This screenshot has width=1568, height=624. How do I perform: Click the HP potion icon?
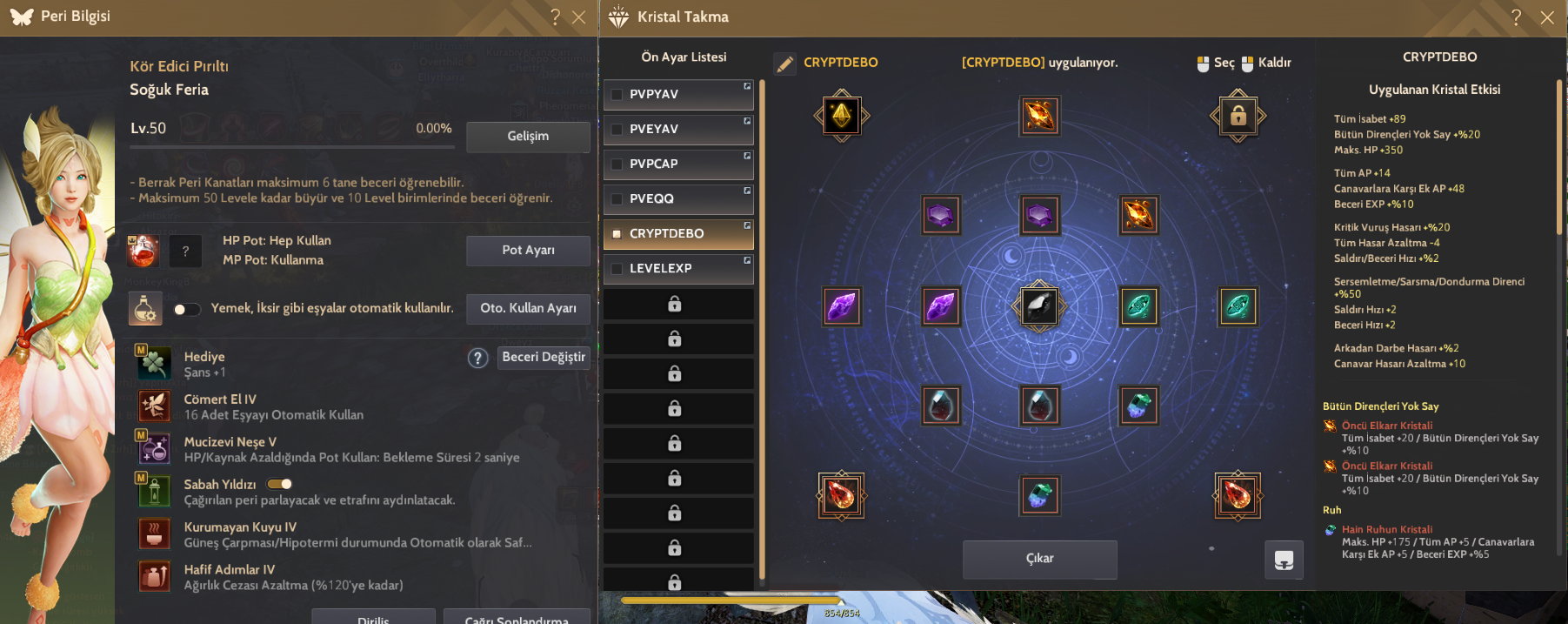click(x=143, y=251)
